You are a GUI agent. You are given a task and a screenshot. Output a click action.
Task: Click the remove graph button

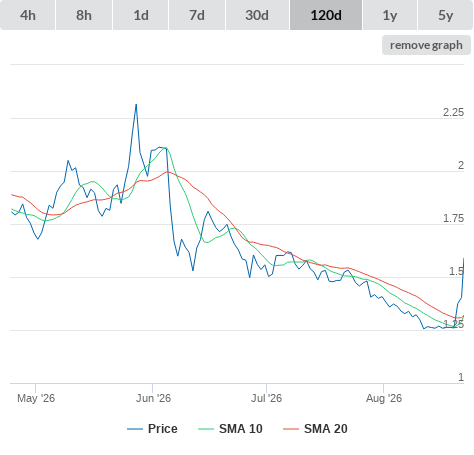(426, 45)
